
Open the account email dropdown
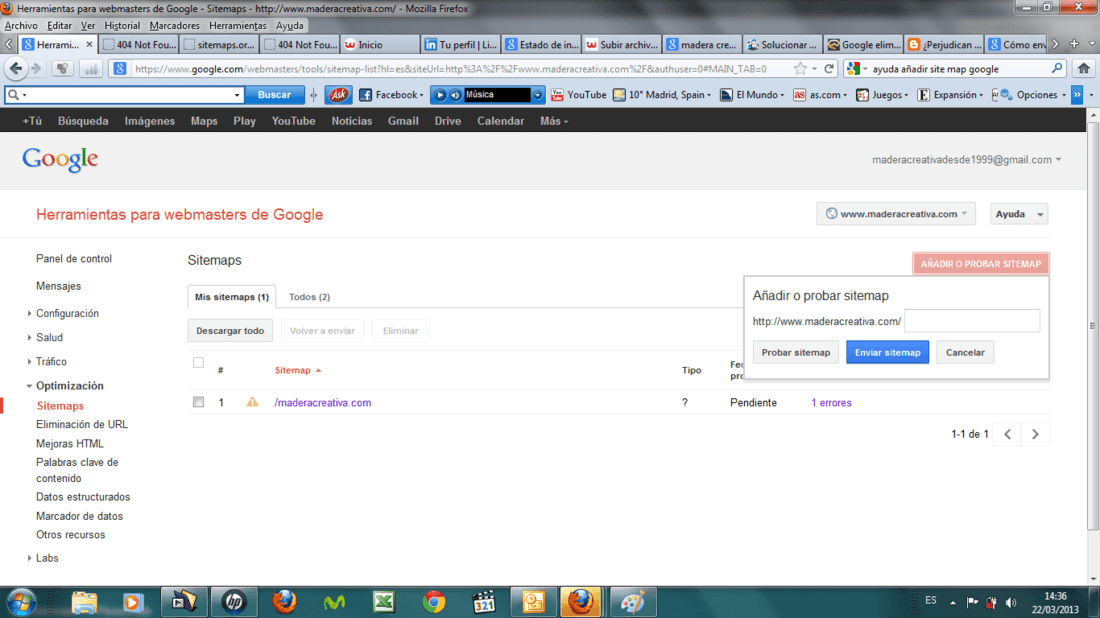point(966,160)
